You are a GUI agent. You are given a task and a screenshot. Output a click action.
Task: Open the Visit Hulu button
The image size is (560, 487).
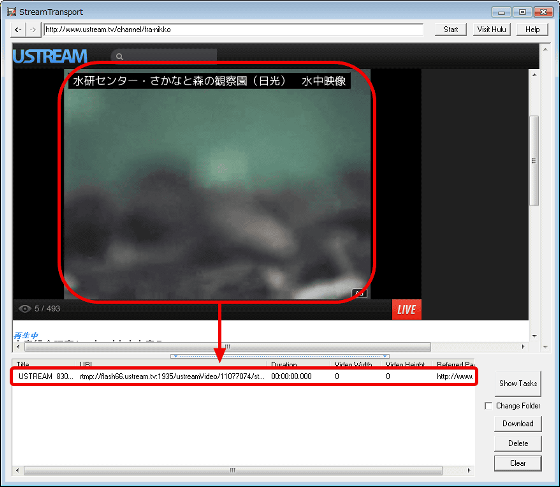coord(492,29)
